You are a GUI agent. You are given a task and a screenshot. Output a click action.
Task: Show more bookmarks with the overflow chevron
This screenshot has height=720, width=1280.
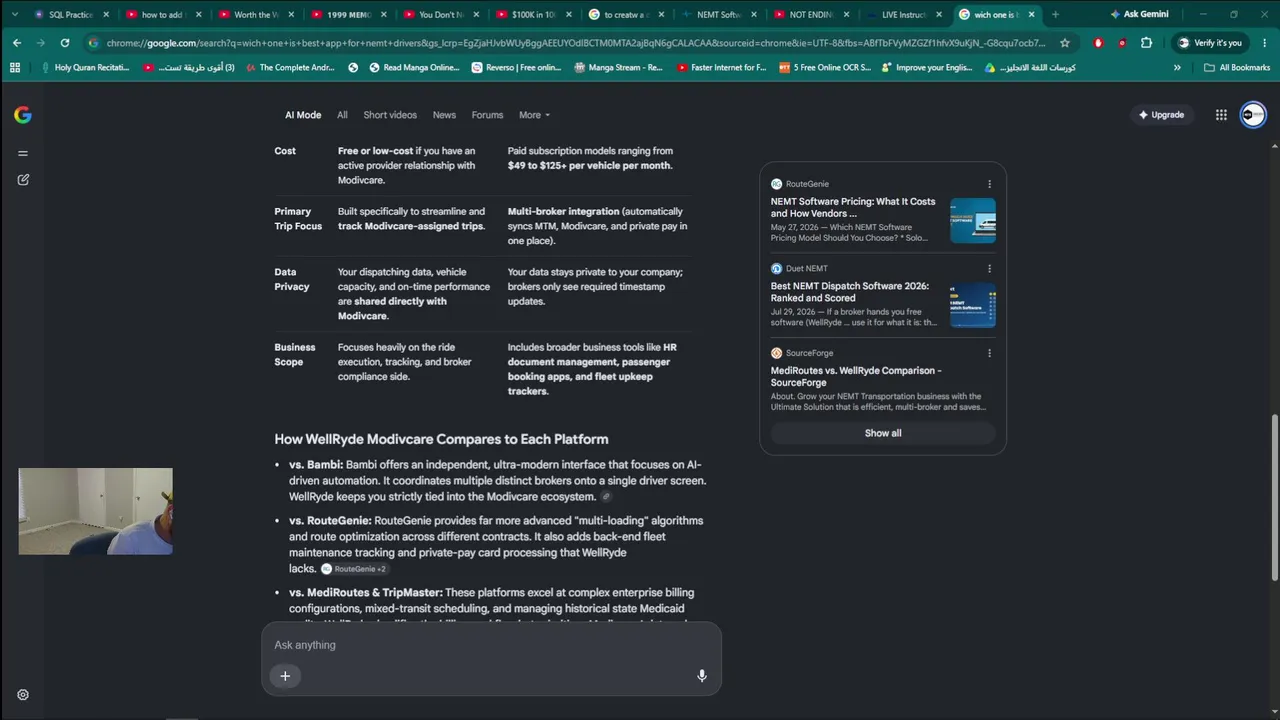click(x=1177, y=68)
